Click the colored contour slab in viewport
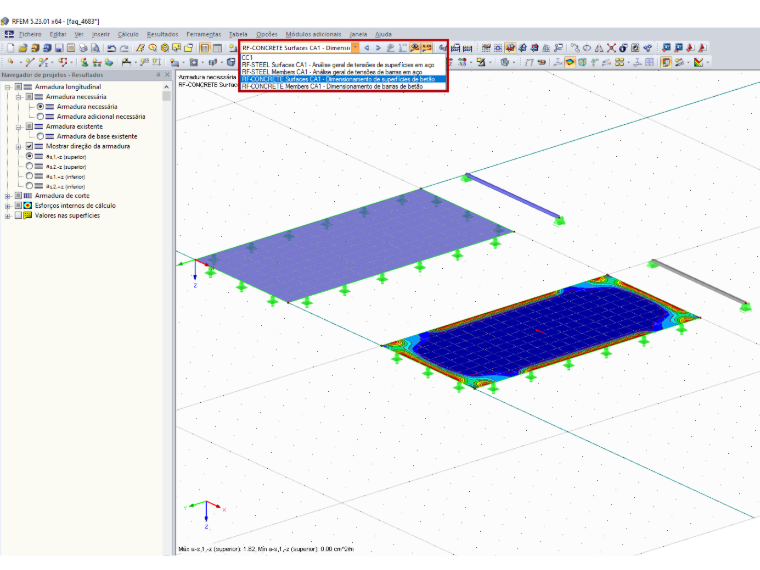This screenshot has height=570, width=760. click(540, 332)
